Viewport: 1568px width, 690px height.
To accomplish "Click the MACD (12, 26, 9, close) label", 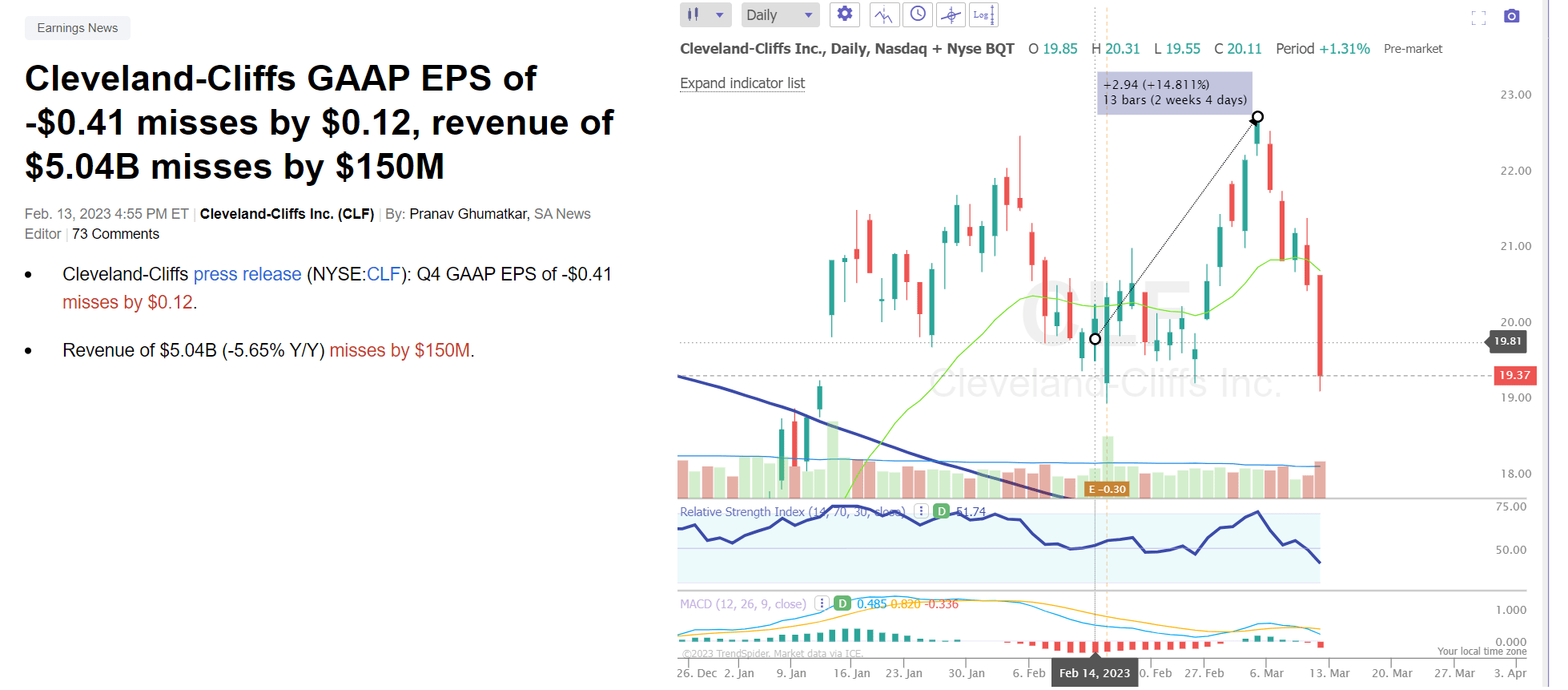I will [743, 603].
